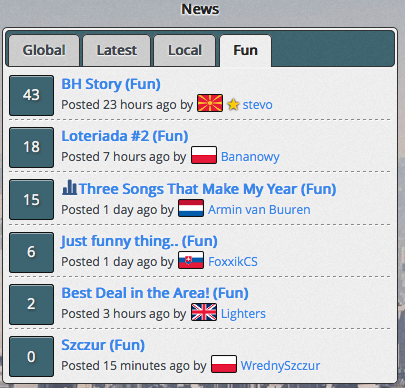405x388 pixels.
Task: Click the 15 votes box for Three Songs
Action: click(x=31, y=200)
